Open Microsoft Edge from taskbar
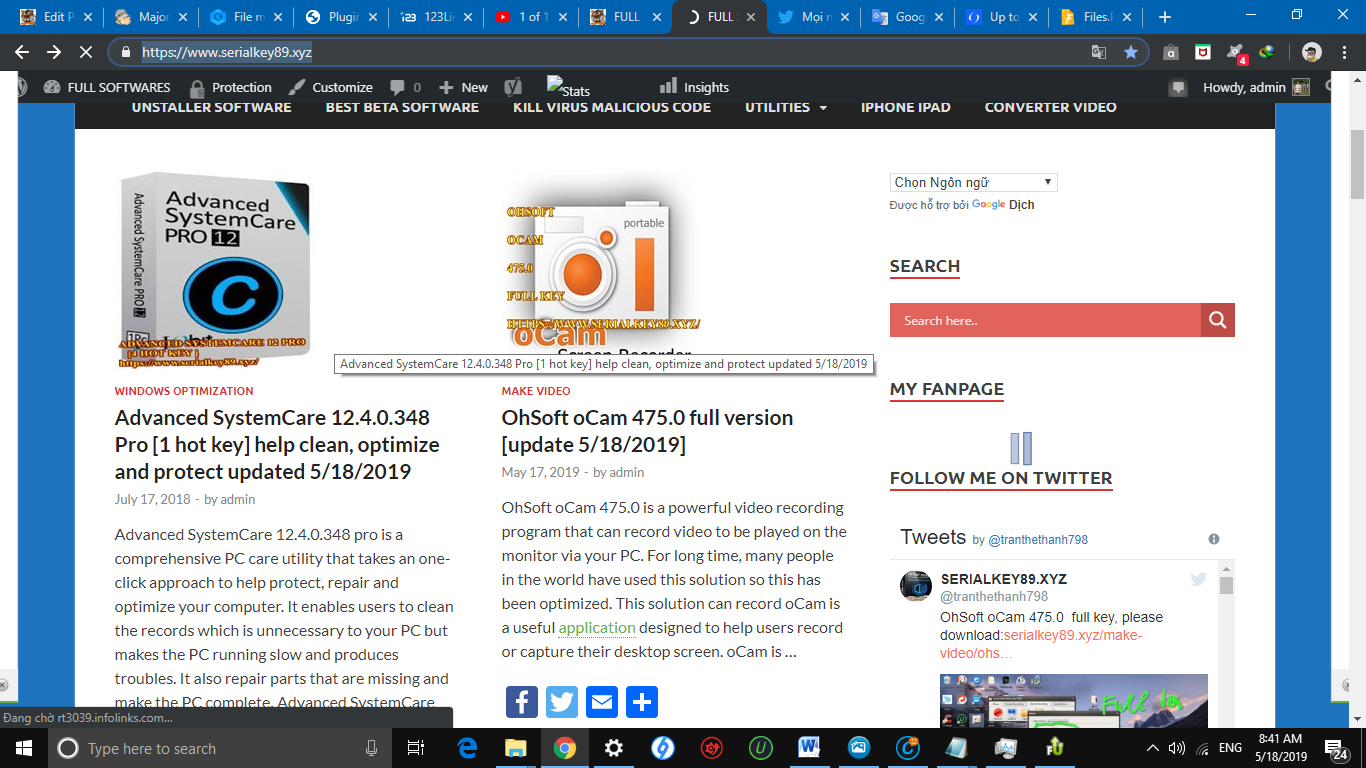The image size is (1366, 768). (x=467, y=748)
